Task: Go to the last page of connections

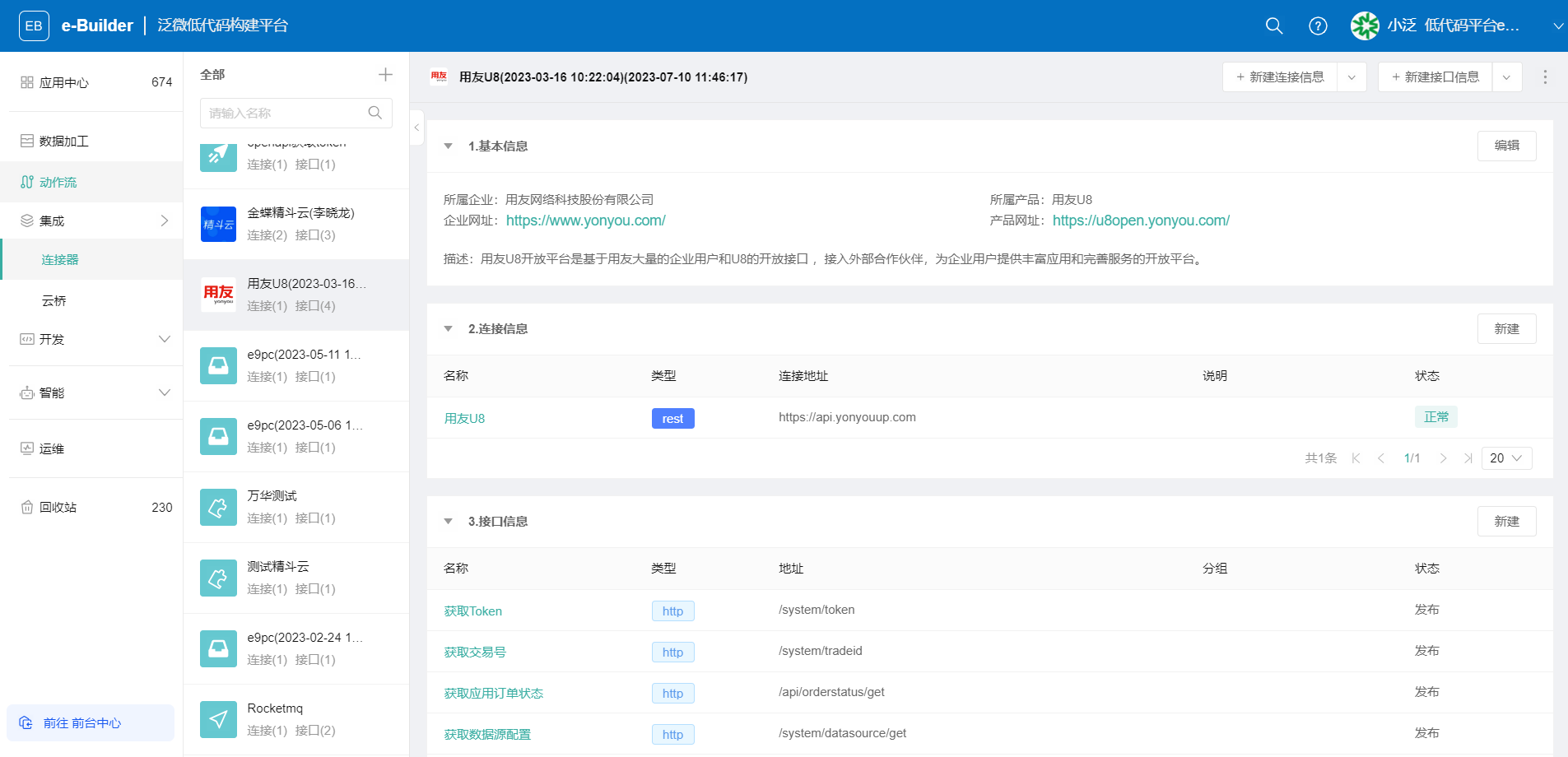Action: 1468,458
